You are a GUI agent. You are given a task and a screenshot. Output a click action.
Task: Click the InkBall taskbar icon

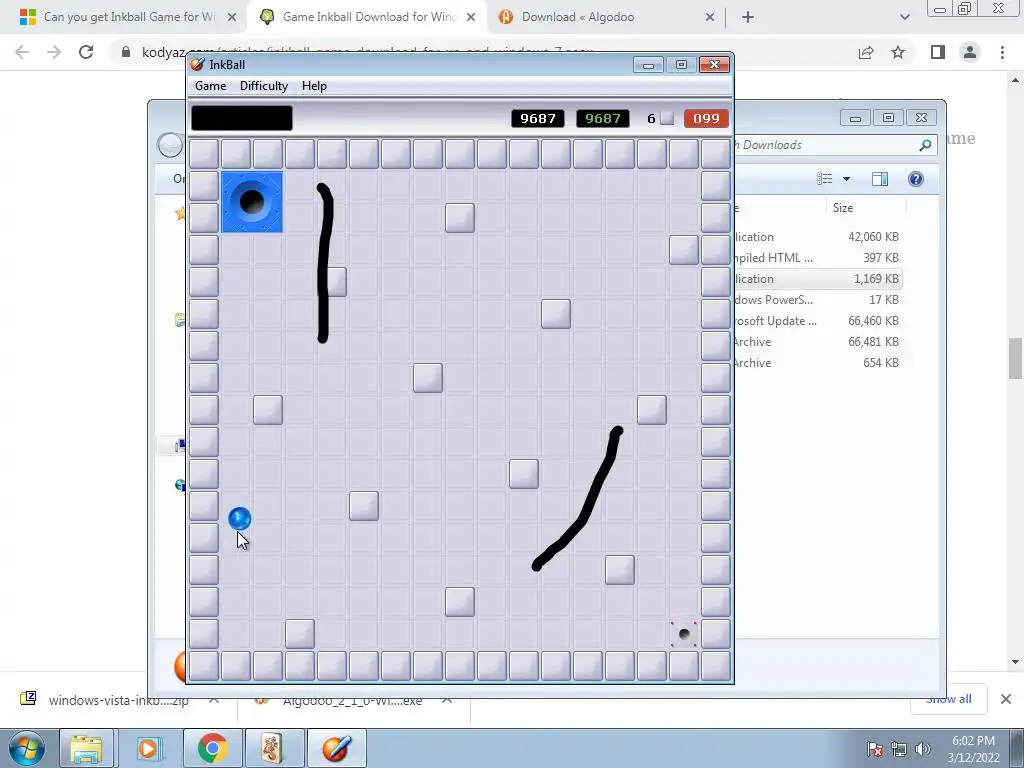336,748
